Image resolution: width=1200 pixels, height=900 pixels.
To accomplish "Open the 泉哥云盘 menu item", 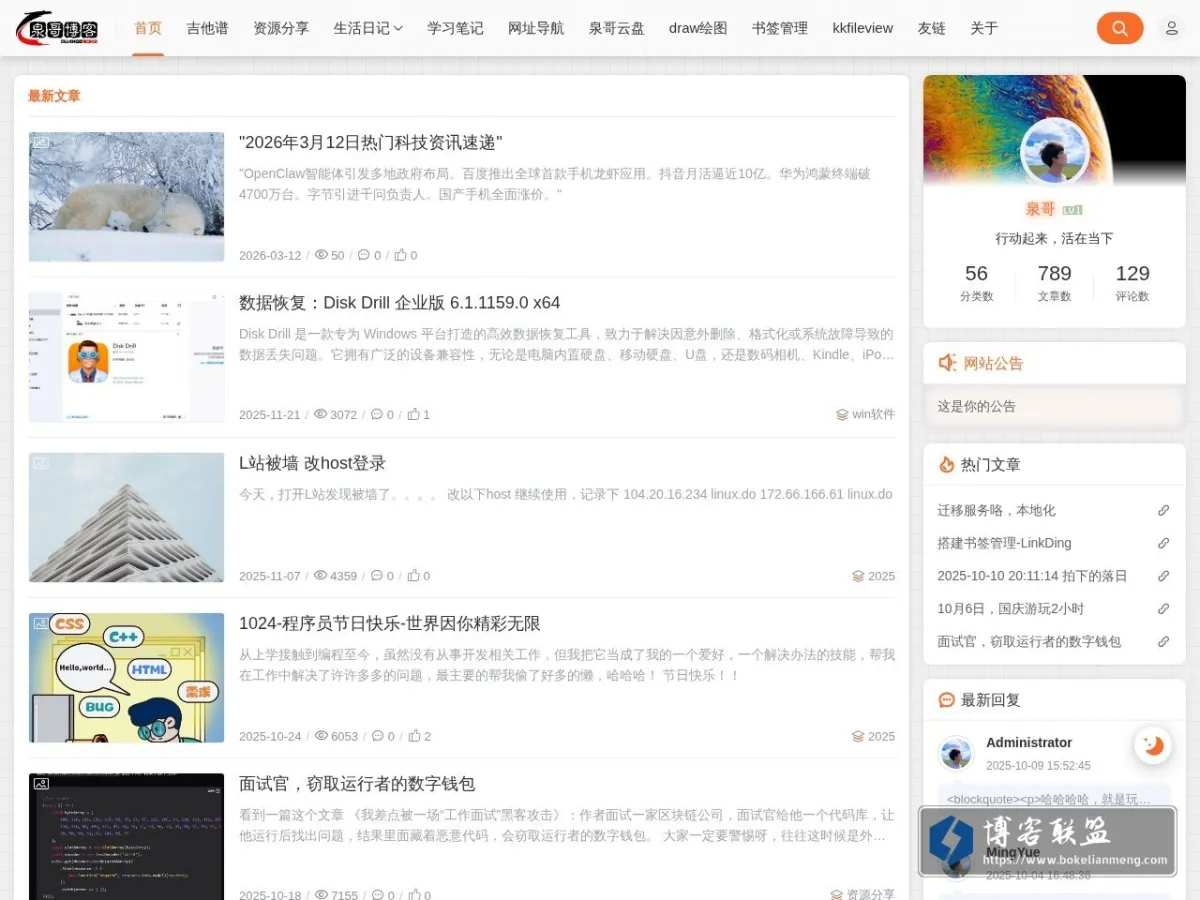I will 617,28.
